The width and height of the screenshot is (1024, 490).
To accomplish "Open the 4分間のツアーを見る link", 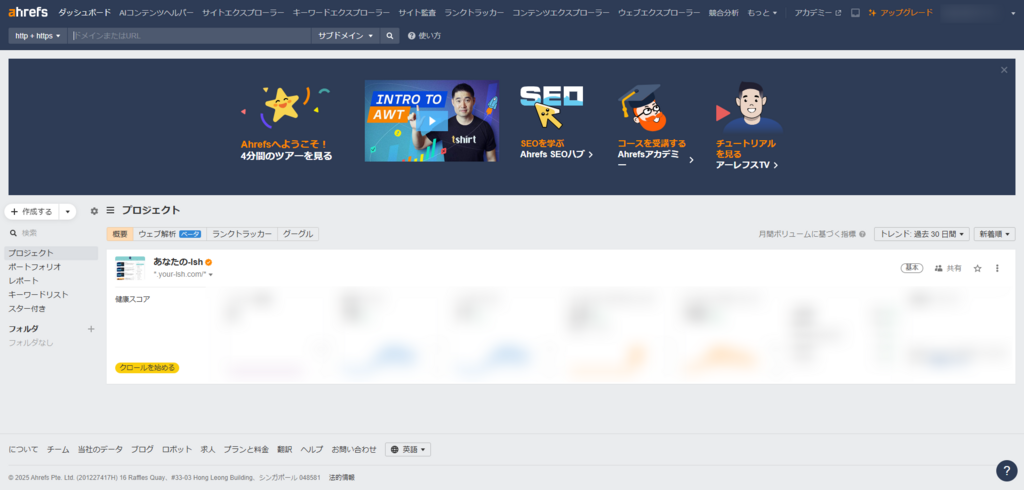I will [x=286, y=156].
